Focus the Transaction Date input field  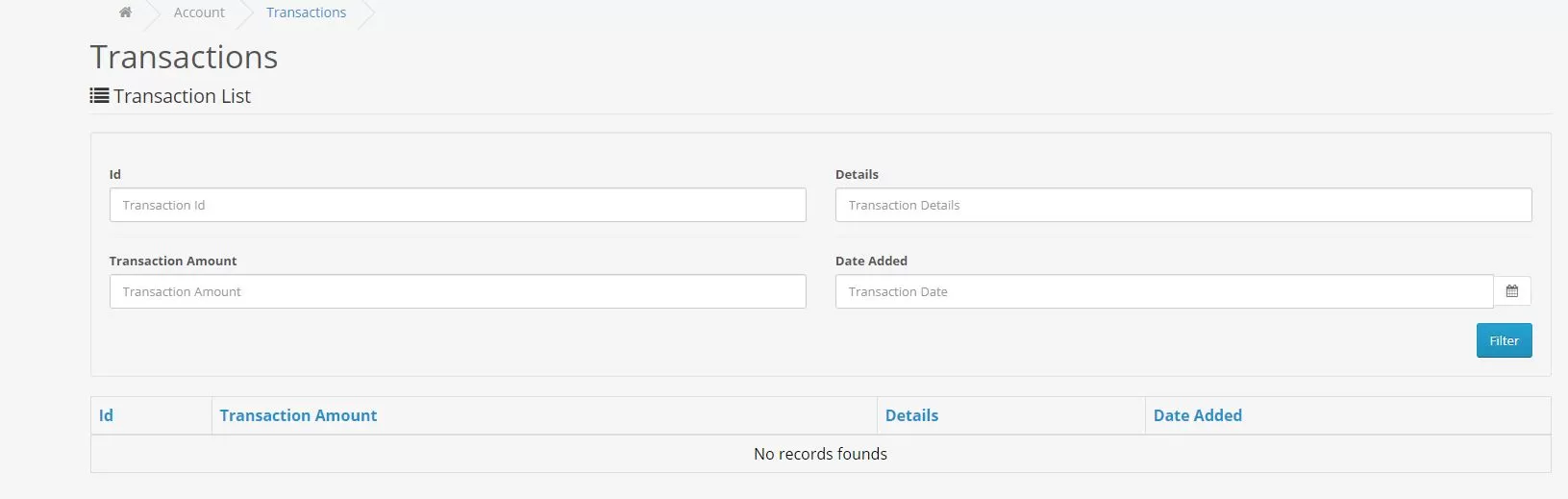[1164, 291]
